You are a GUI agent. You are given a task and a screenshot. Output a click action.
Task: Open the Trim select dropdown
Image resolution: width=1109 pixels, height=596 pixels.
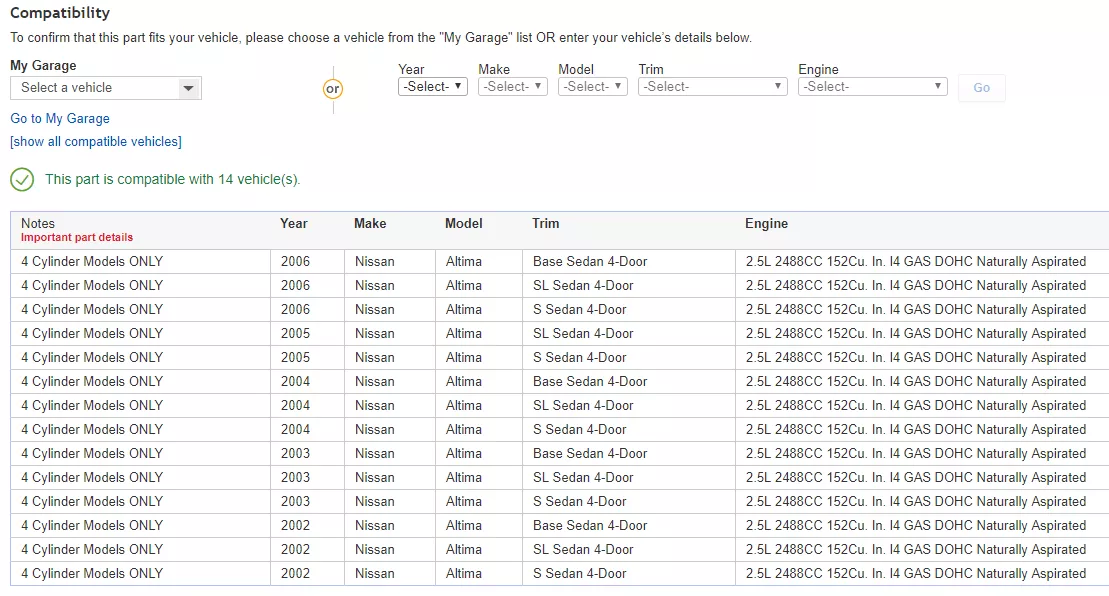(x=712, y=87)
